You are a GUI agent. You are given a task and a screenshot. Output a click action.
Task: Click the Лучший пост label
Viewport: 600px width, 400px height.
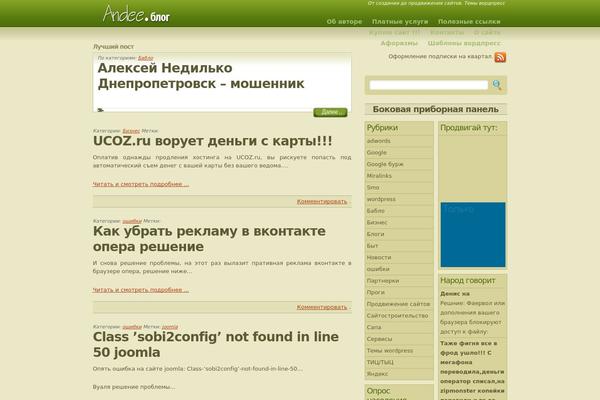113,47
